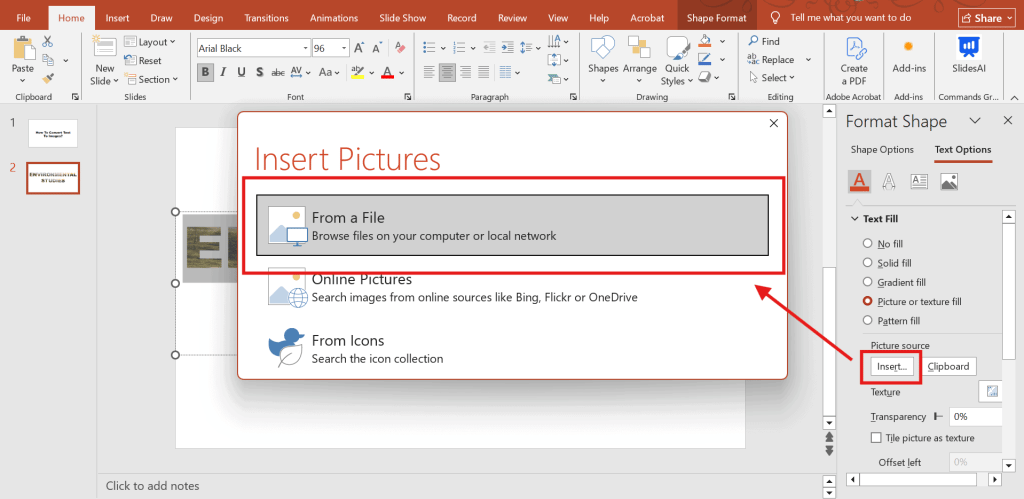The width and height of the screenshot is (1024, 499).
Task: Toggle Underline formatting
Action: click(x=241, y=72)
